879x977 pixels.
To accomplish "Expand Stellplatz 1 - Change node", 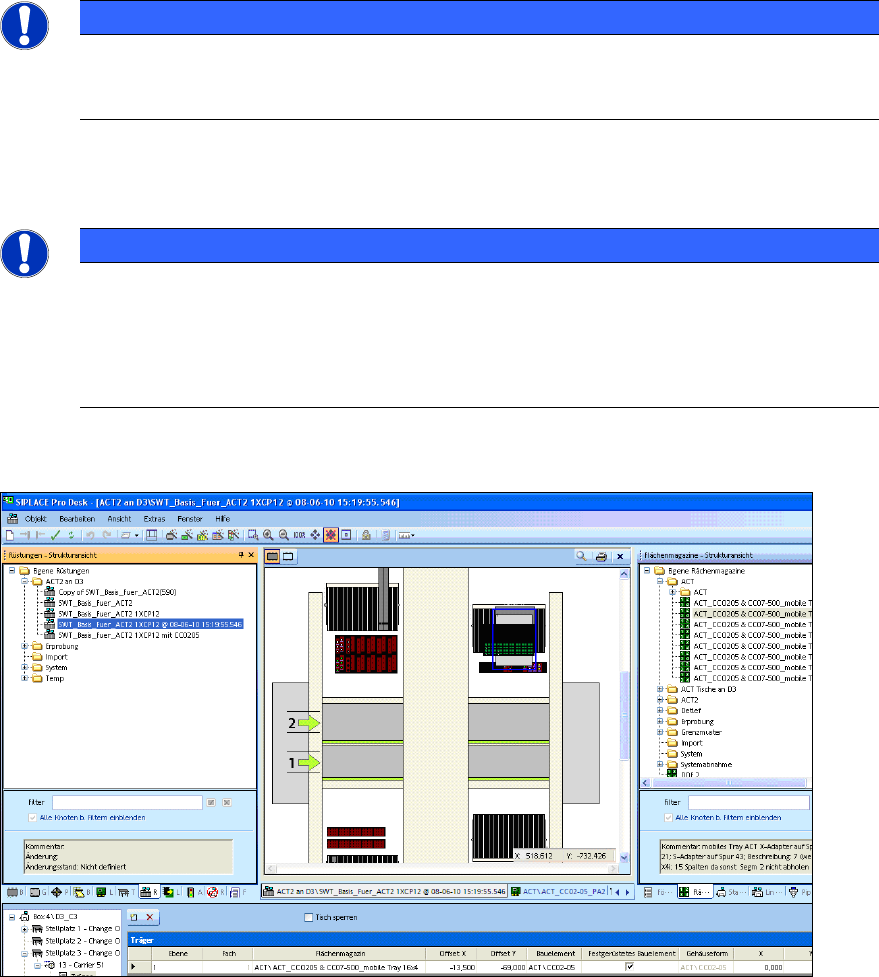I will pos(25,928).
